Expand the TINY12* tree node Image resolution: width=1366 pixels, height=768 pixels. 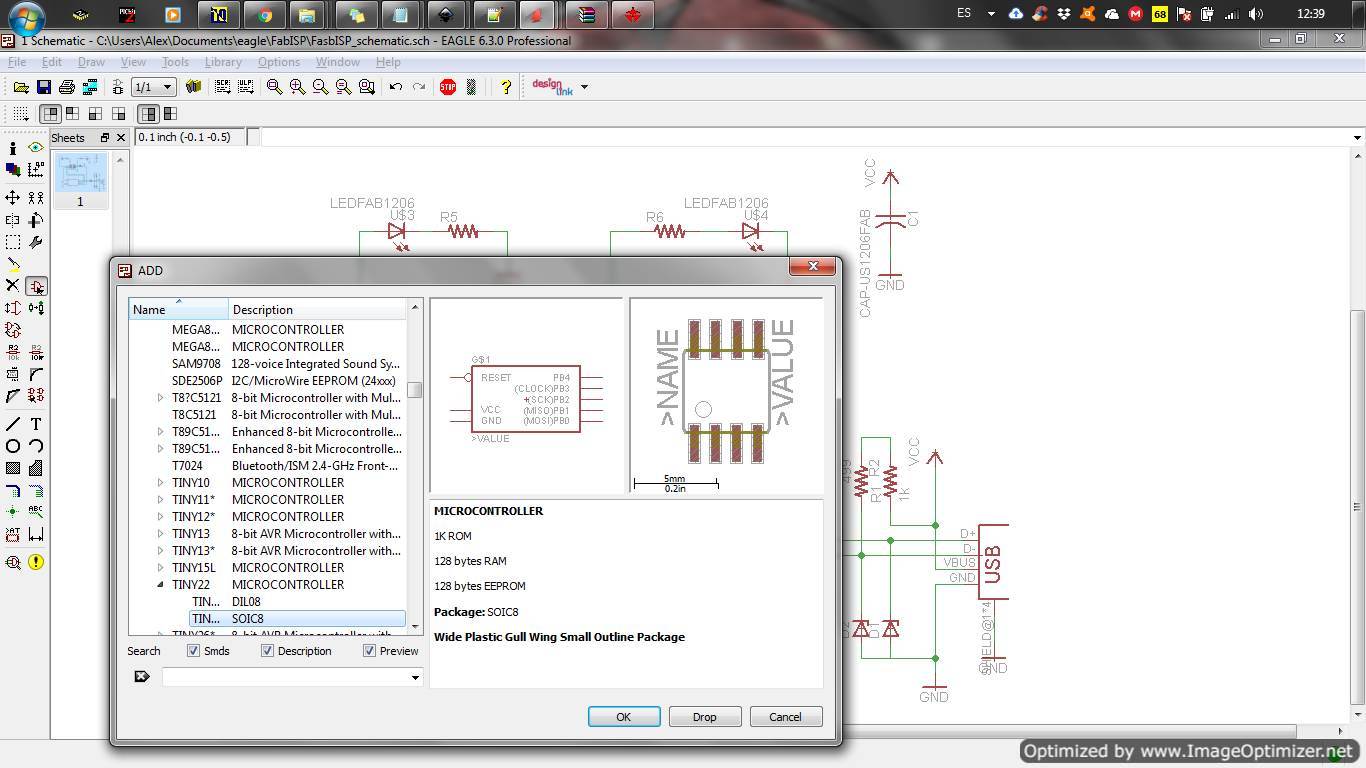[160, 516]
